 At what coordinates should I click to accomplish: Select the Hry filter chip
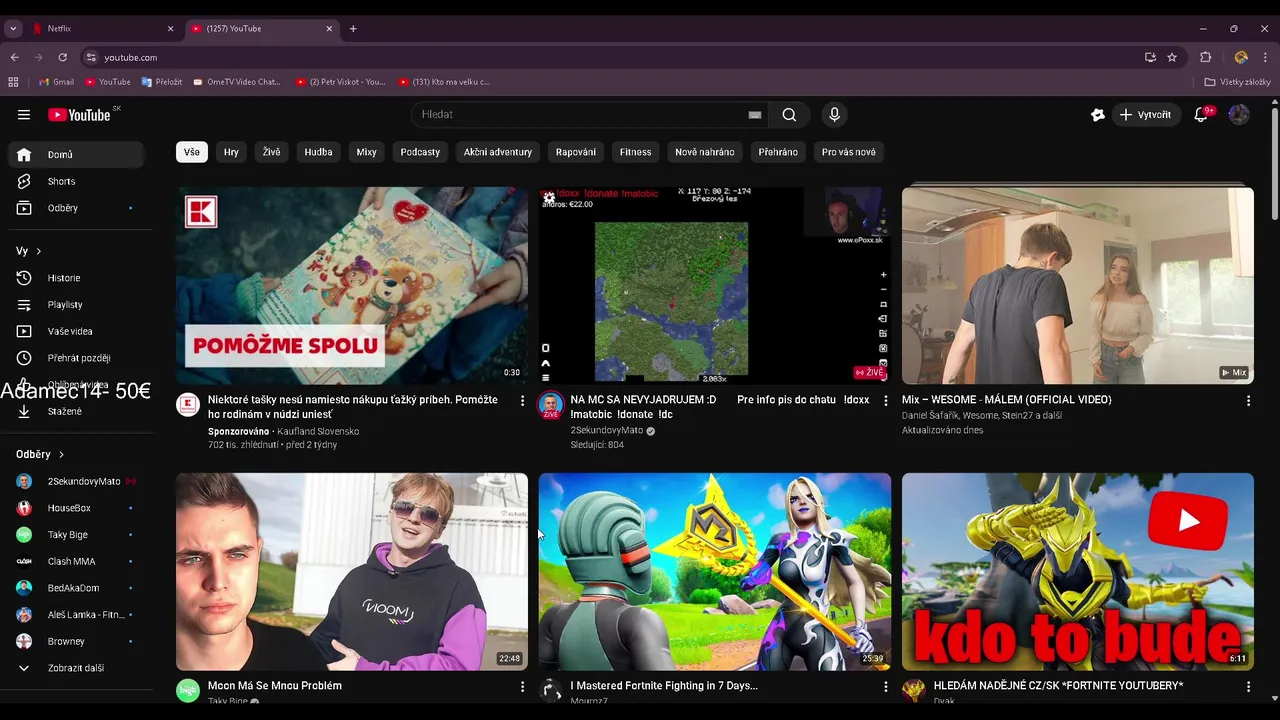[x=231, y=152]
